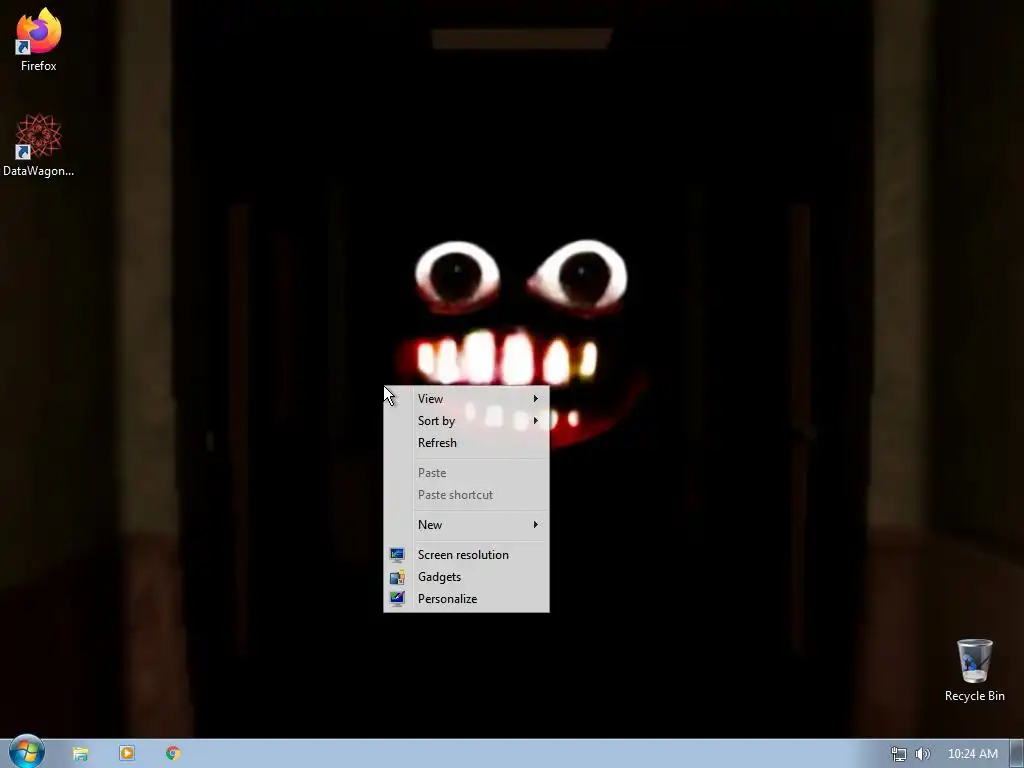The width and height of the screenshot is (1024, 768).
Task: Select the DataWagon desktop shortcut
Action: tap(39, 145)
